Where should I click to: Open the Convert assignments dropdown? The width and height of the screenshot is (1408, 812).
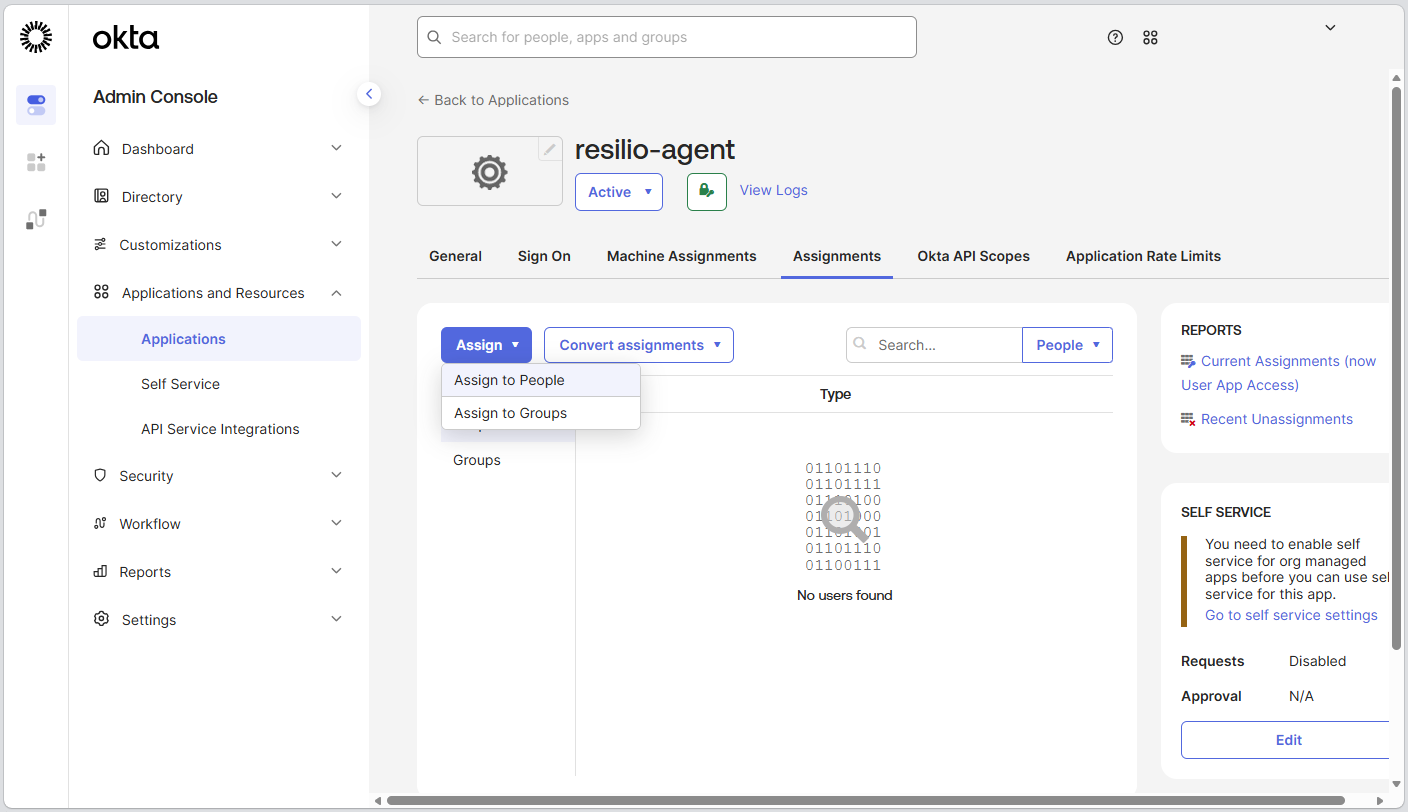[x=639, y=345]
